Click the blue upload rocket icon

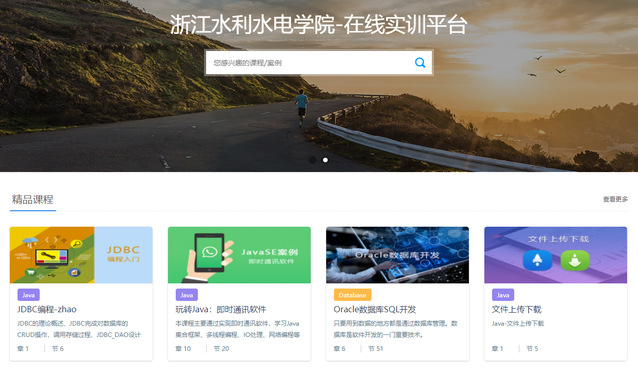[x=537, y=260]
